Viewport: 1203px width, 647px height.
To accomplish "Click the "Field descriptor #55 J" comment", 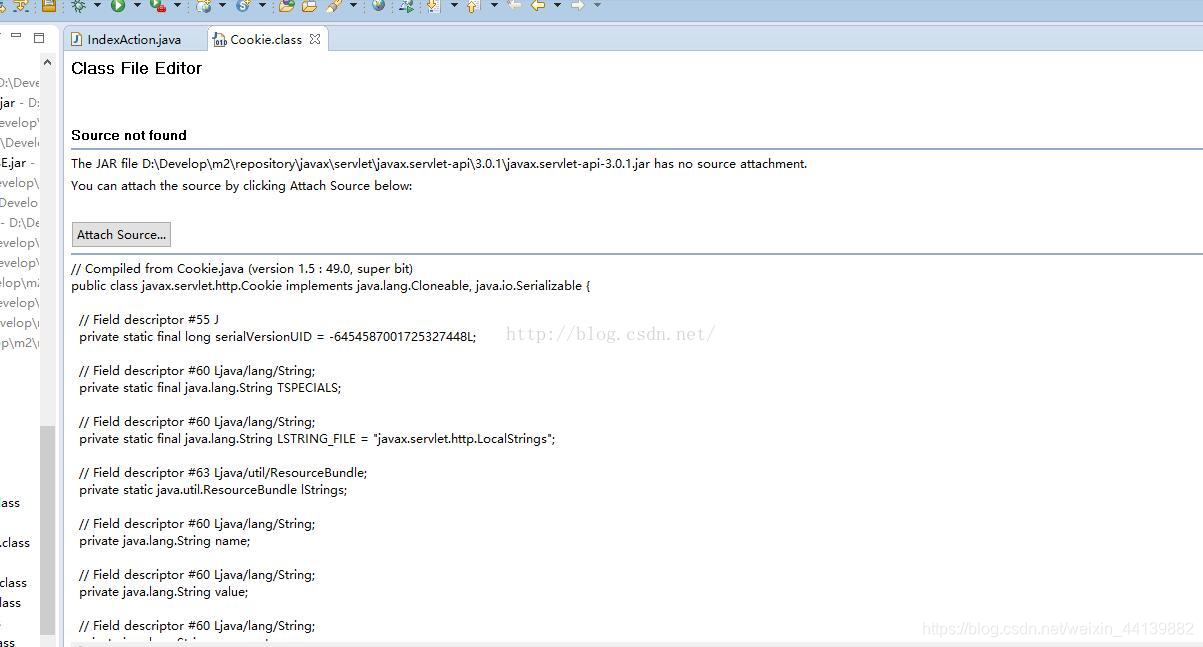I will click(149, 319).
